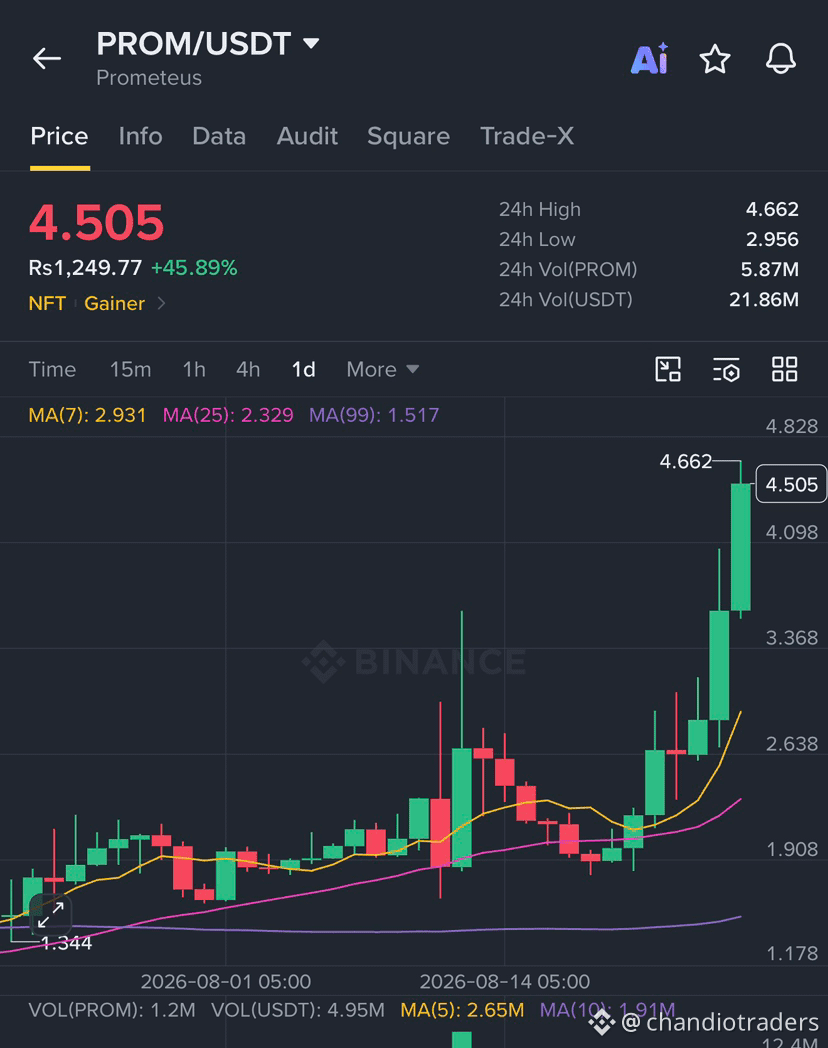This screenshot has height=1048, width=828.
Task: Tap the +45.89% change value
Action: (194, 268)
